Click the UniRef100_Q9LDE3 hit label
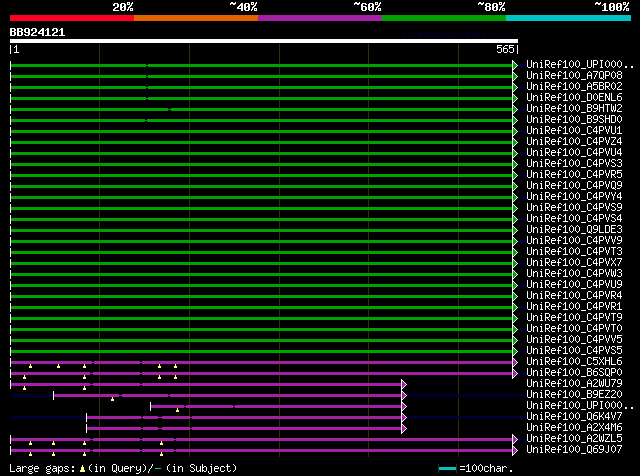The image size is (640, 476). 573,229
